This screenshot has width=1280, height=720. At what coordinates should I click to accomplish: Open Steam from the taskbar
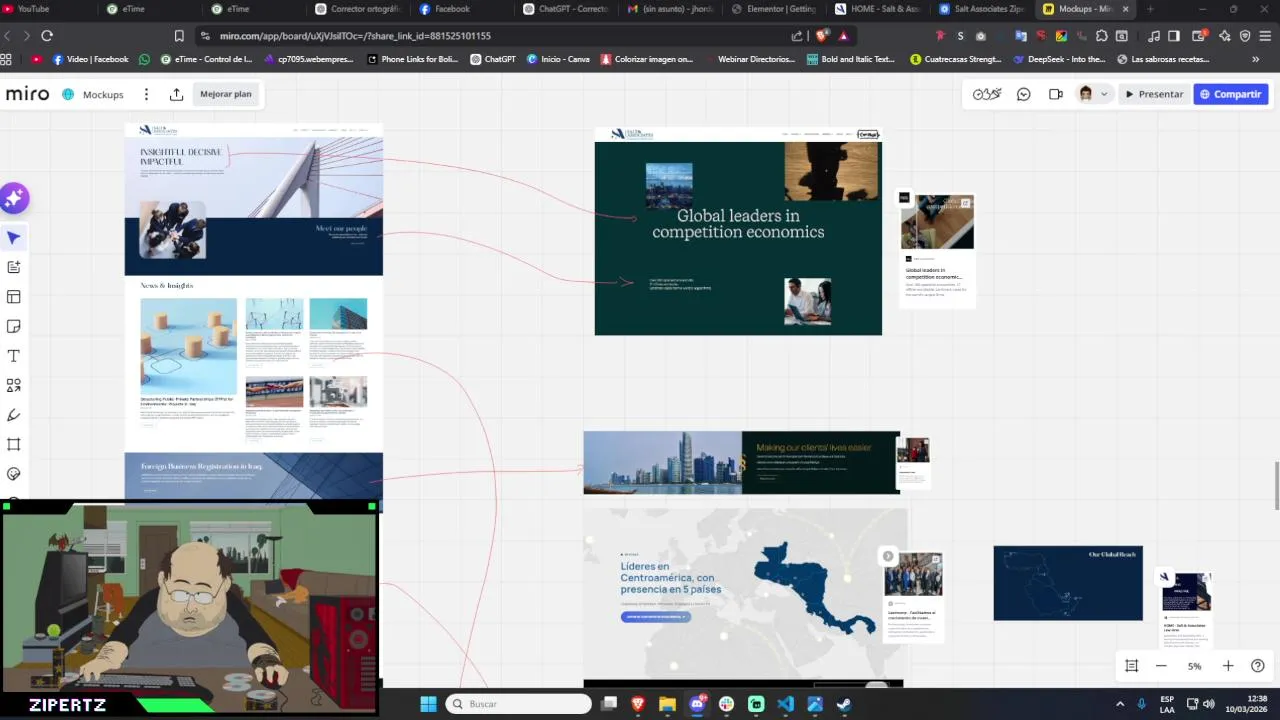pos(844,704)
